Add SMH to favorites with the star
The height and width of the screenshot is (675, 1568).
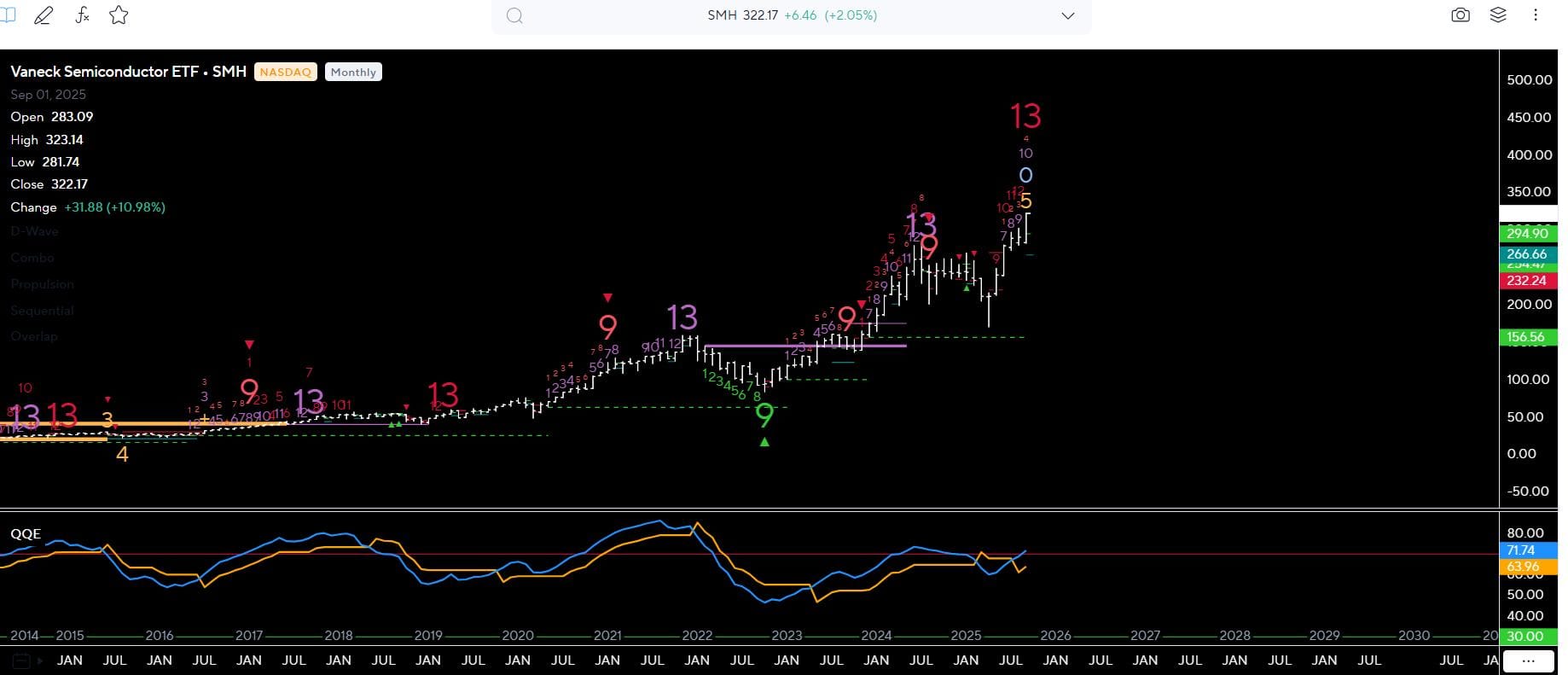119,15
